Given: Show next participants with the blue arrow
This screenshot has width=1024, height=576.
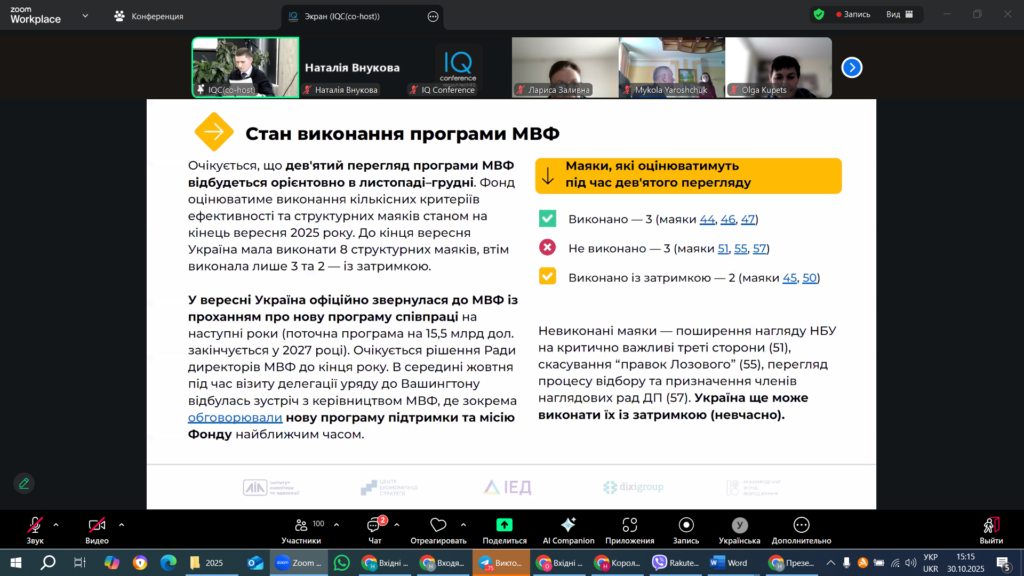Looking at the screenshot, I should tap(851, 67).
